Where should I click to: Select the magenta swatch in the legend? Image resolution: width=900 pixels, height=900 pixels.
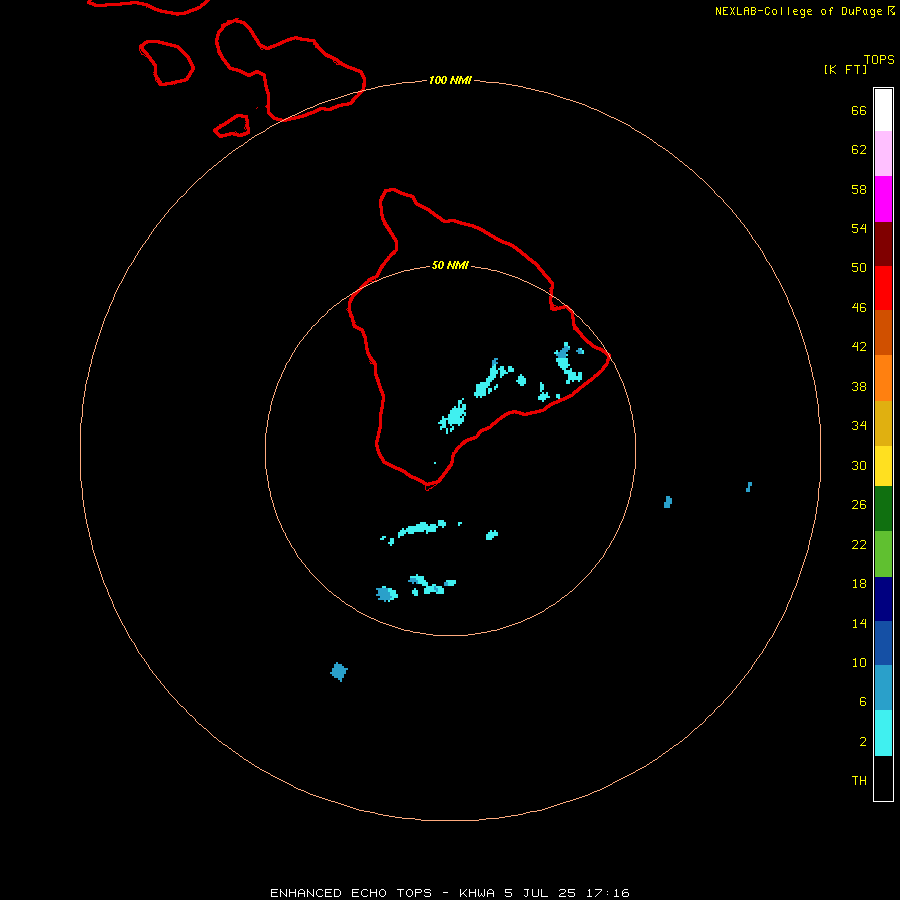[x=883, y=199]
